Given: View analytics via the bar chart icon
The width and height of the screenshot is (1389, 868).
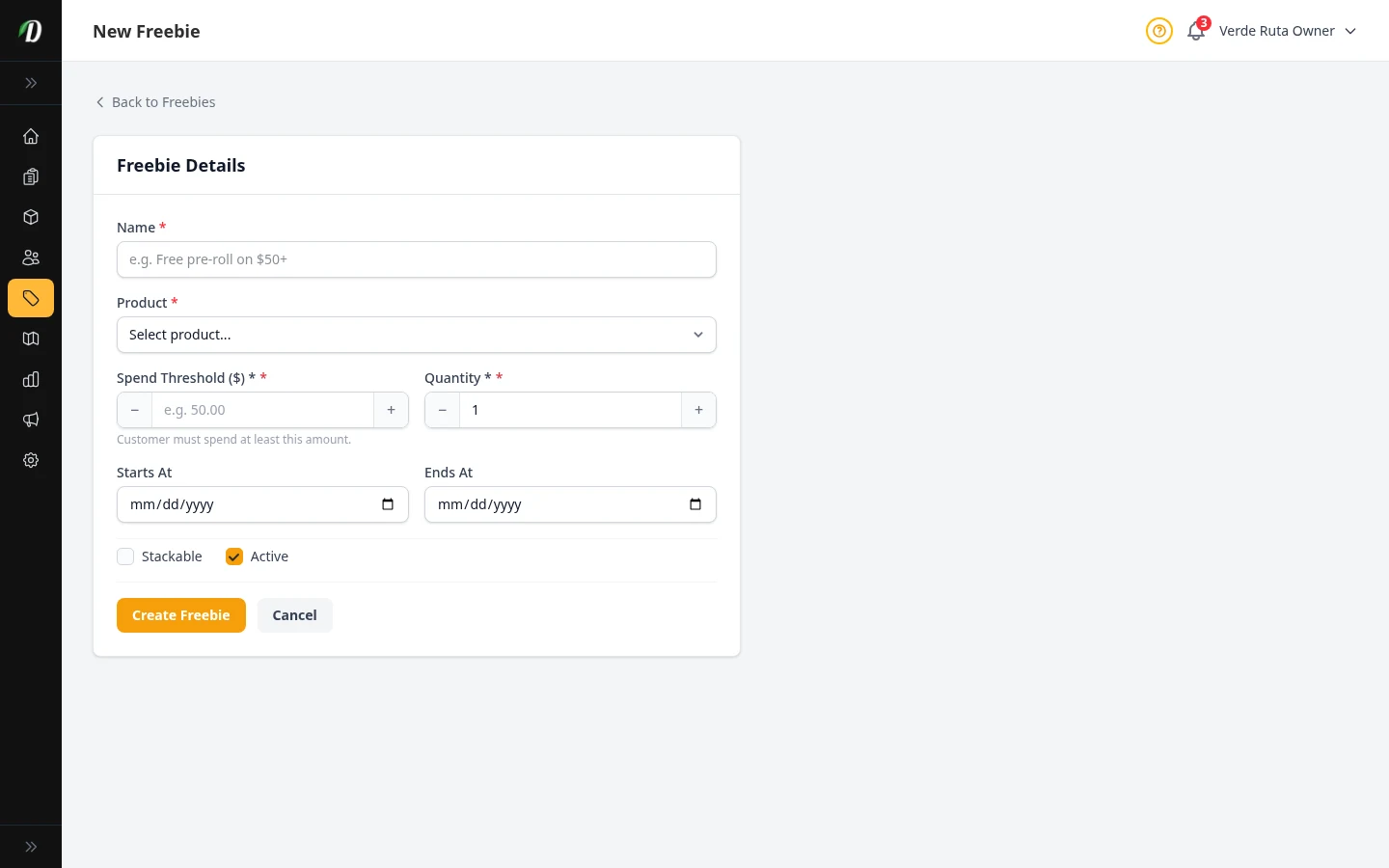Looking at the screenshot, I should coord(30,379).
